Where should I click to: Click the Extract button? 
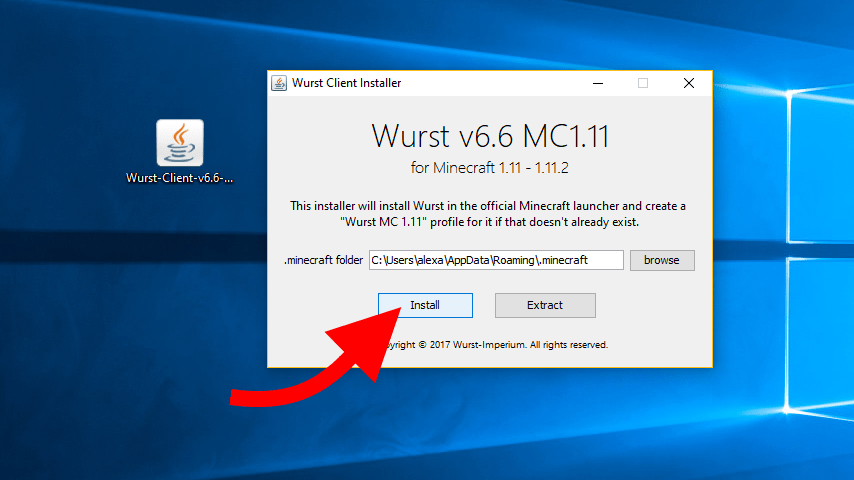tap(545, 305)
